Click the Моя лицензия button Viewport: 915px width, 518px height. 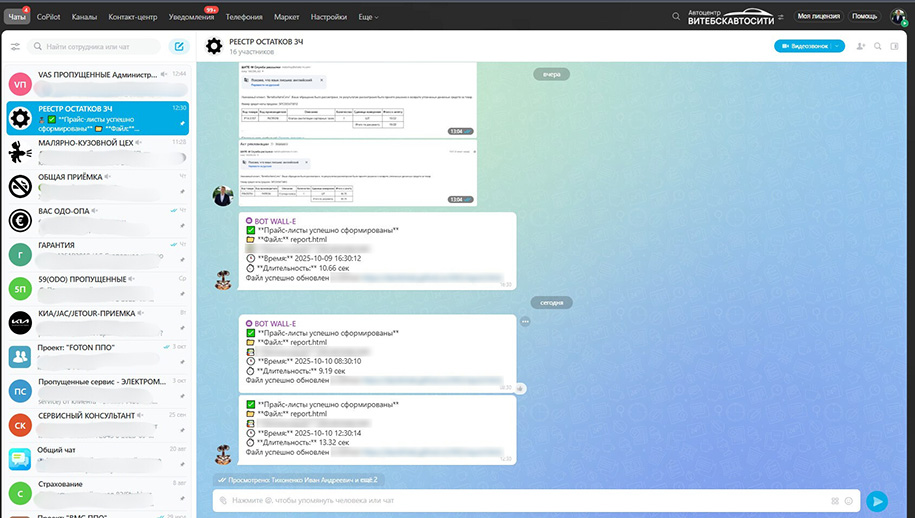[x=818, y=16]
